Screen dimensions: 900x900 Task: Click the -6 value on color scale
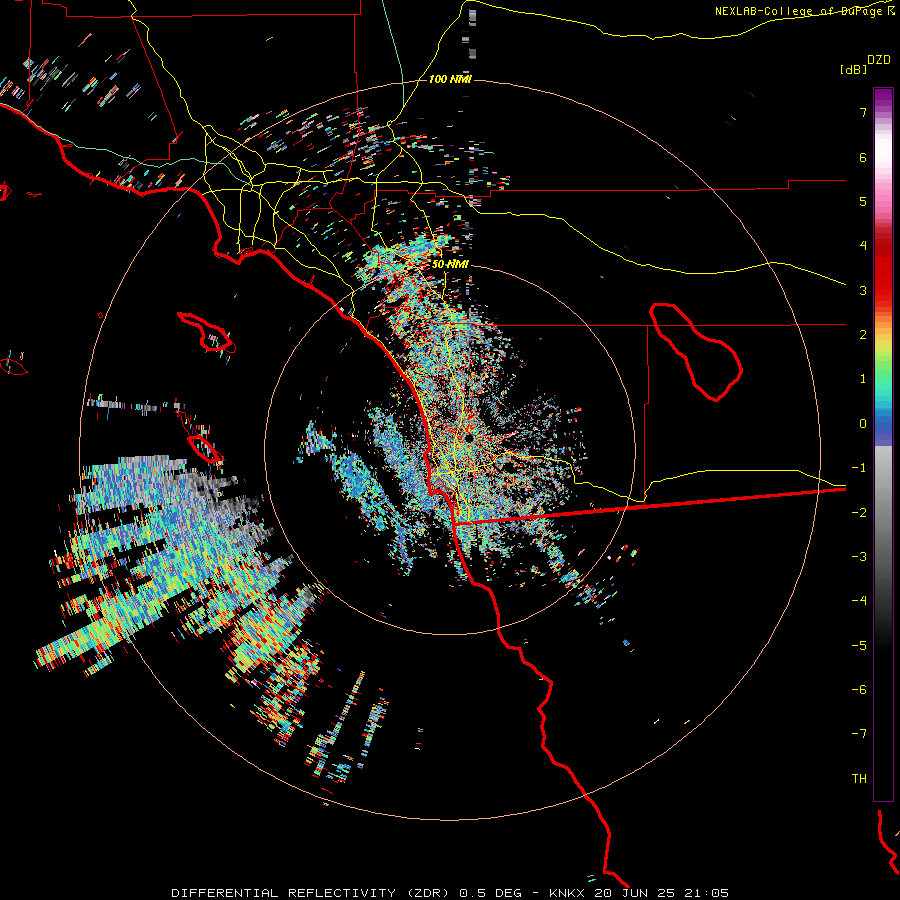tap(859, 689)
